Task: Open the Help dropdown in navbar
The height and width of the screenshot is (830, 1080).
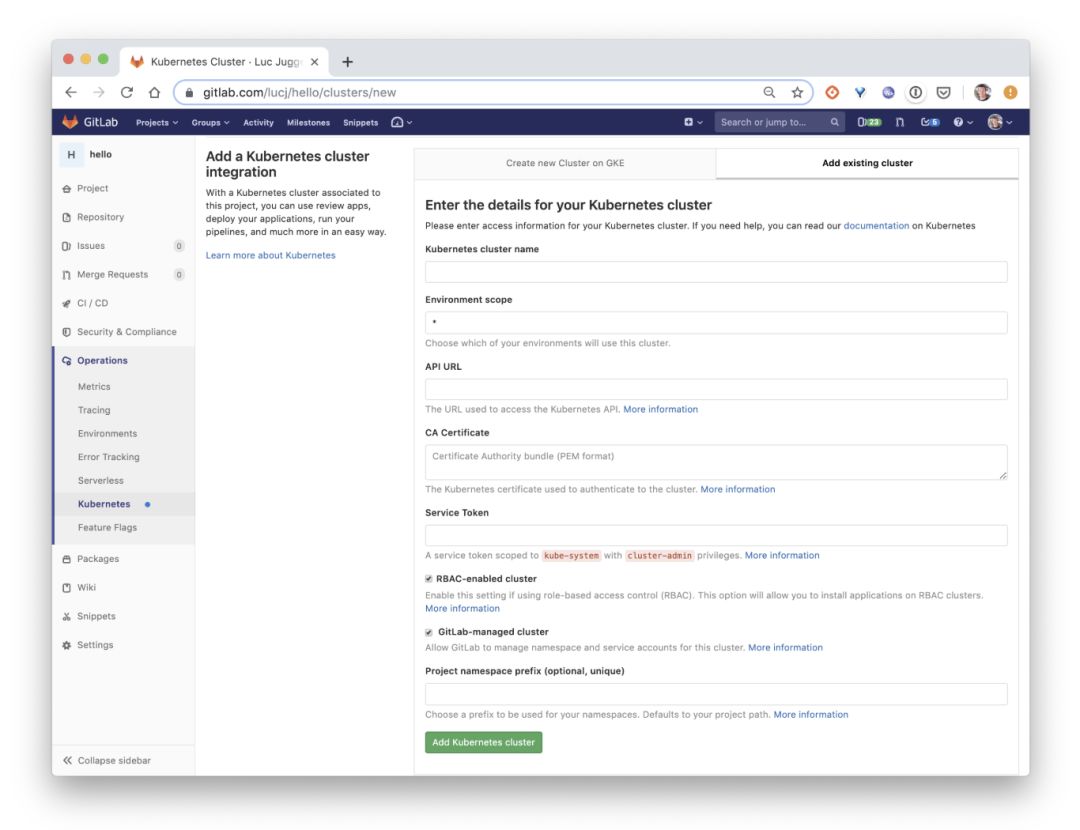Action: pyautogui.click(x=961, y=122)
